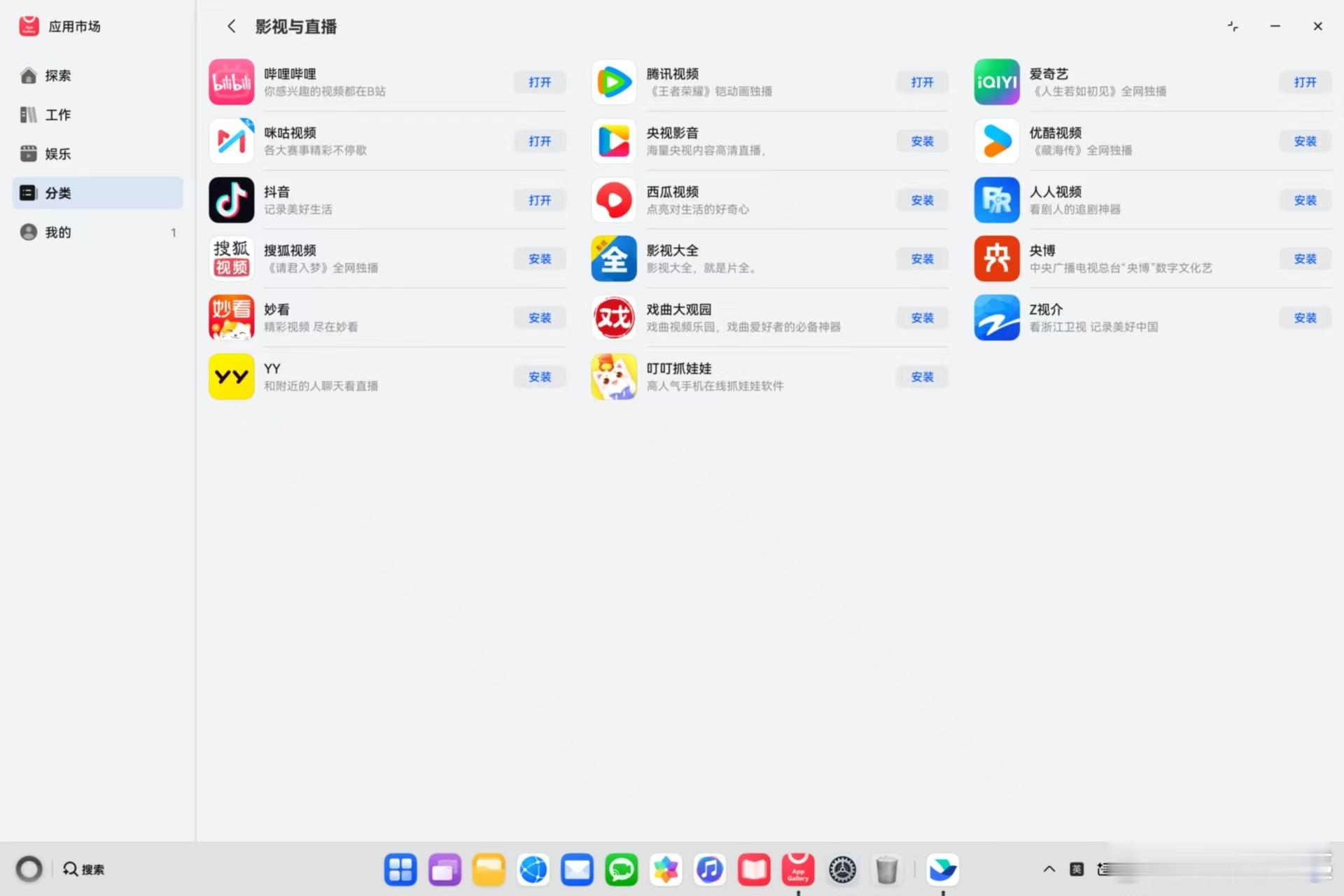Open the Bilibili app icon

231,82
